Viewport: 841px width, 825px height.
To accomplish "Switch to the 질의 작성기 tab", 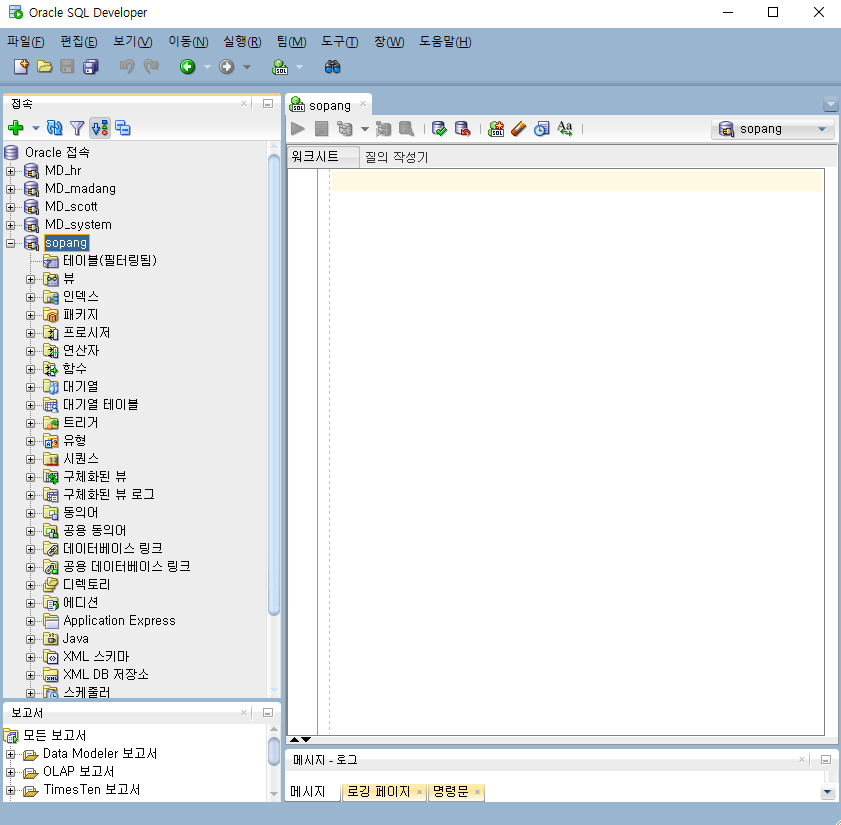I will [x=396, y=157].
